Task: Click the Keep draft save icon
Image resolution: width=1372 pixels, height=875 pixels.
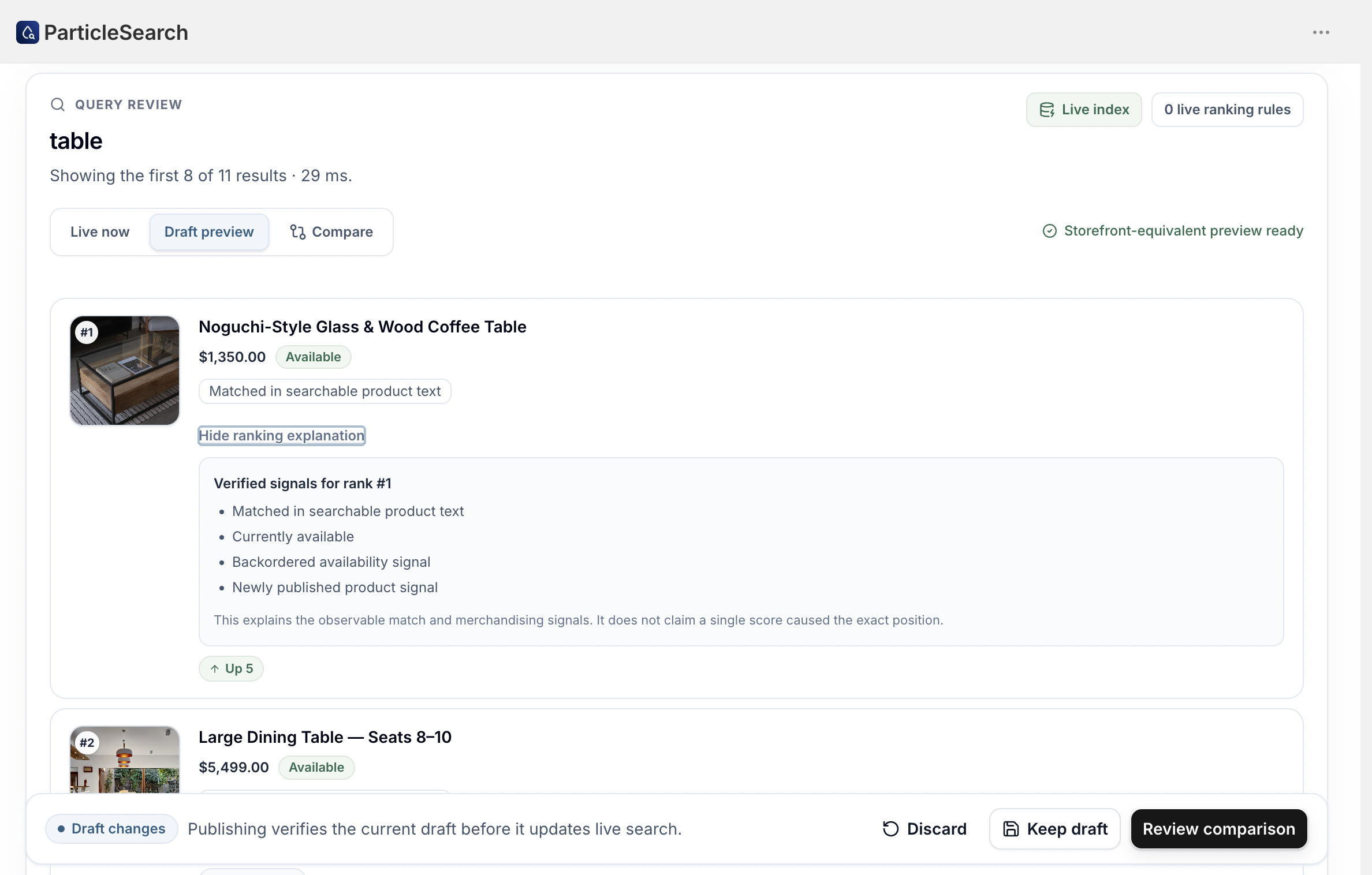Action: (1011, 829)
